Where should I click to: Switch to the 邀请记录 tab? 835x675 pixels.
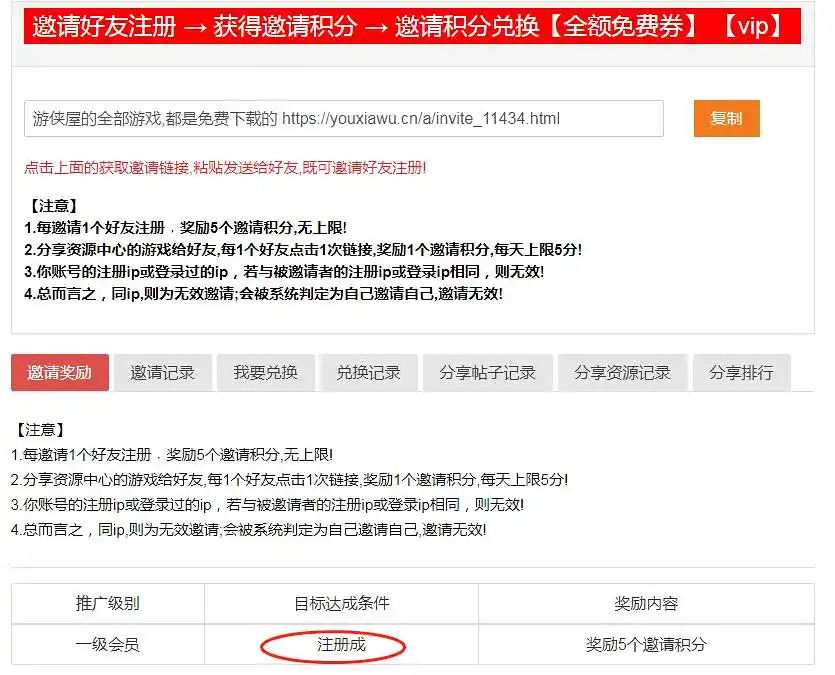[162, 373]
